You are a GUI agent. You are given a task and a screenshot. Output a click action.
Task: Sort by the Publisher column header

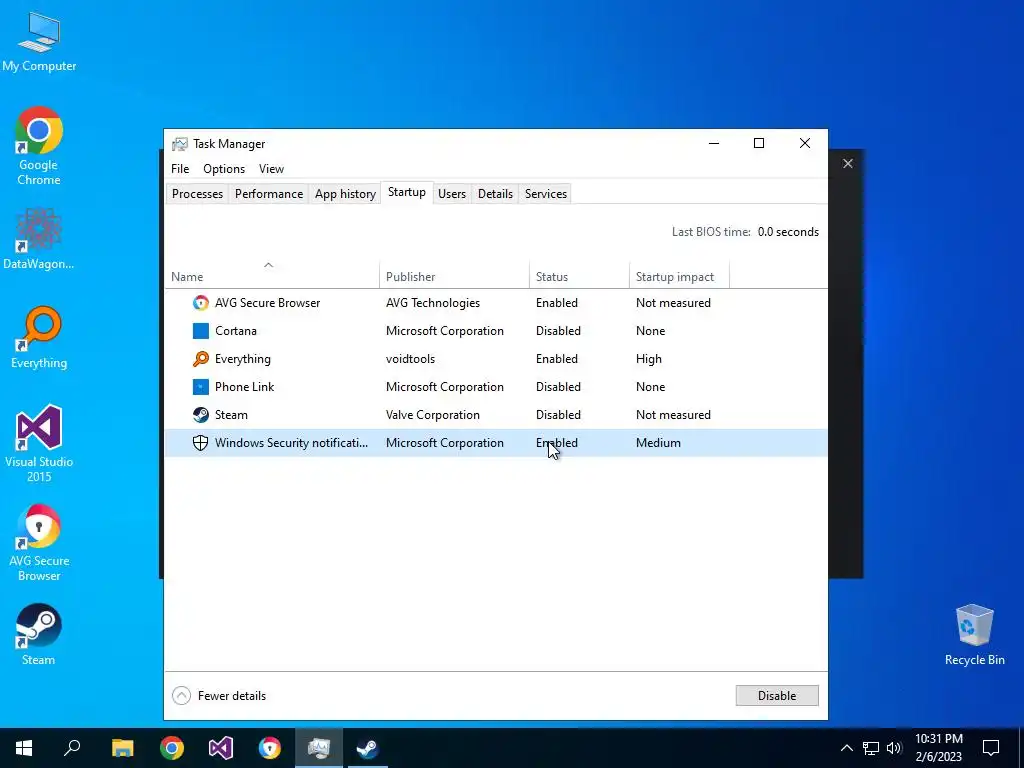tap(455, 273)
